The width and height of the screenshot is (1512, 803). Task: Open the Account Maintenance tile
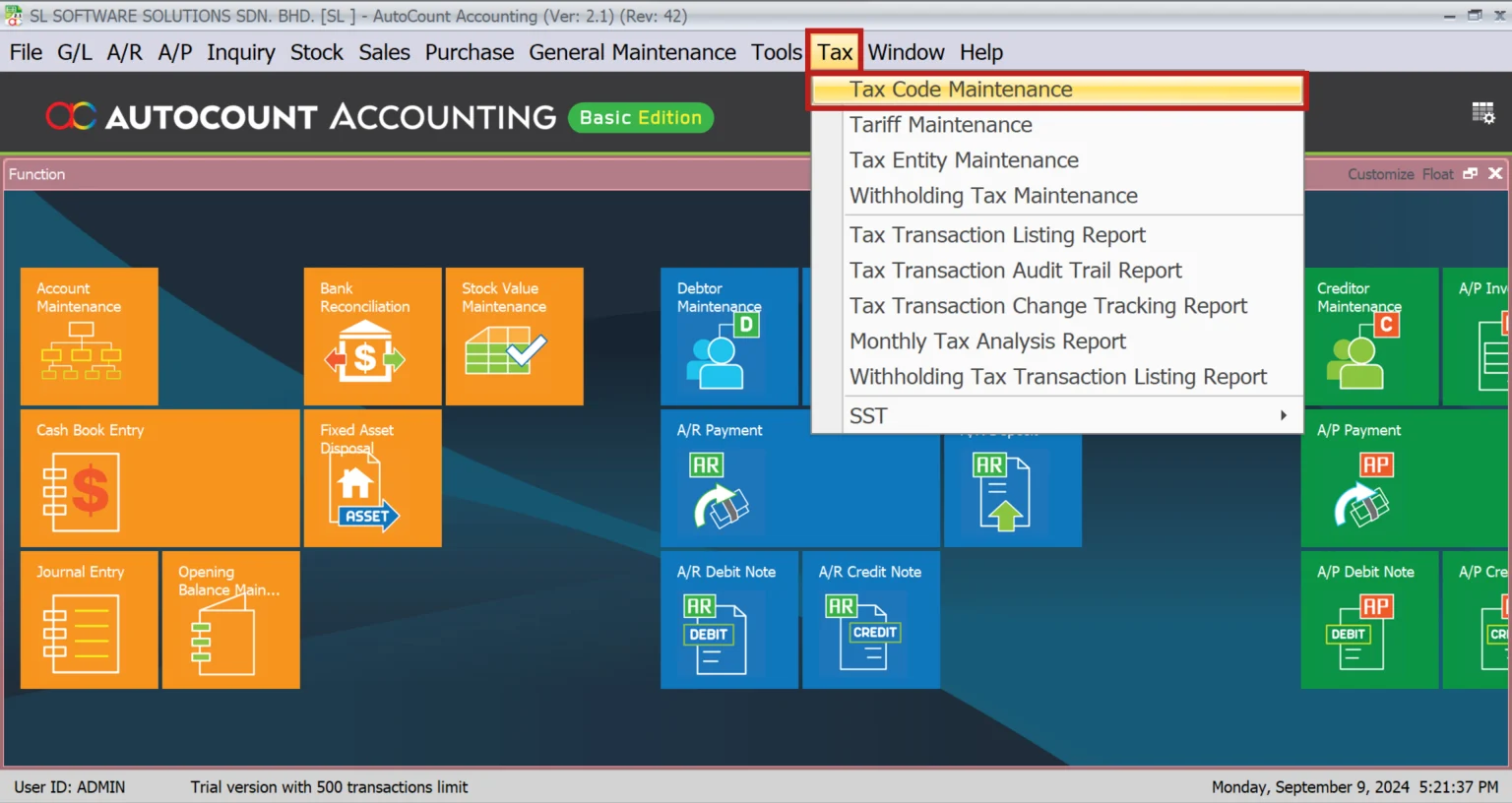tap(89, 336)
